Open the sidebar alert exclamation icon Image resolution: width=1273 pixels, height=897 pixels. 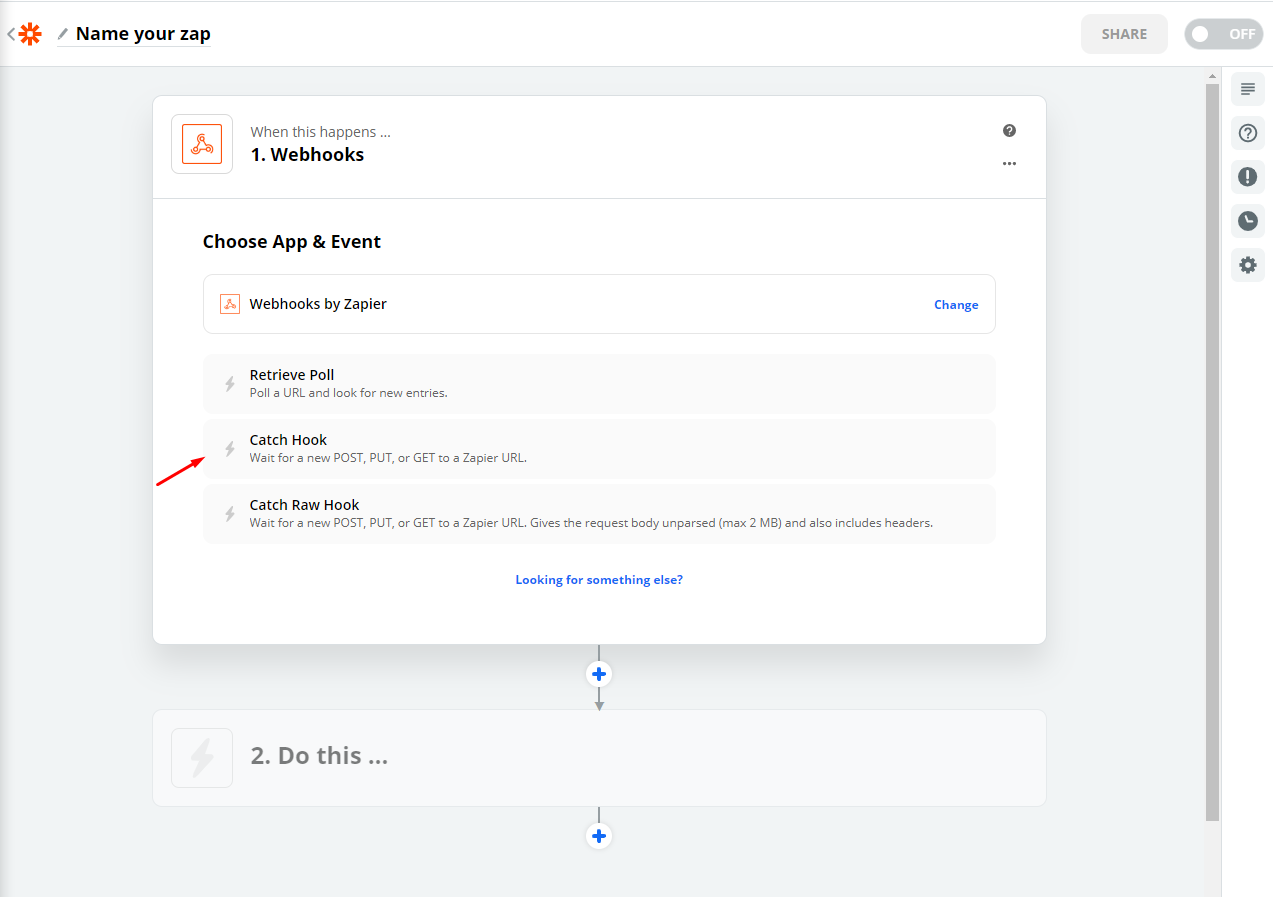1247,177
